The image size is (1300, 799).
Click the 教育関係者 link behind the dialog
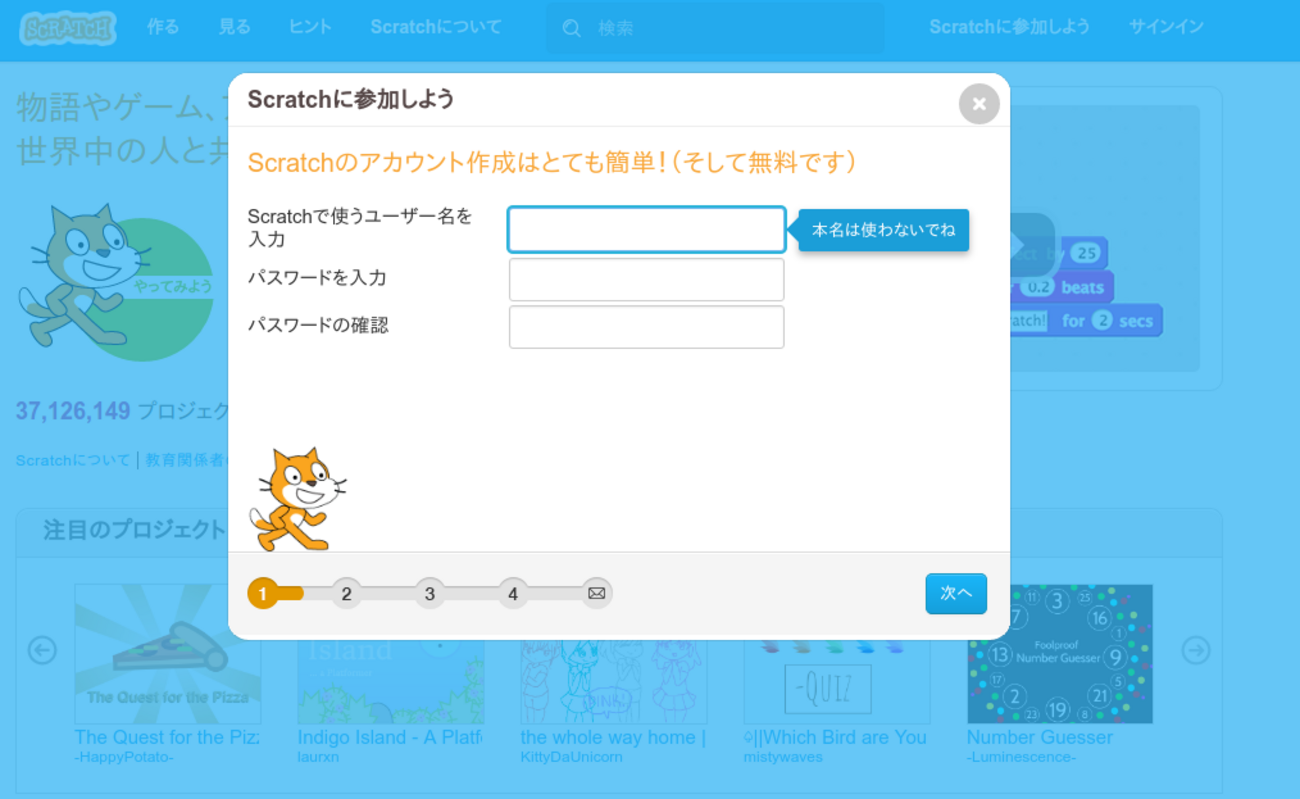point(185,460)
